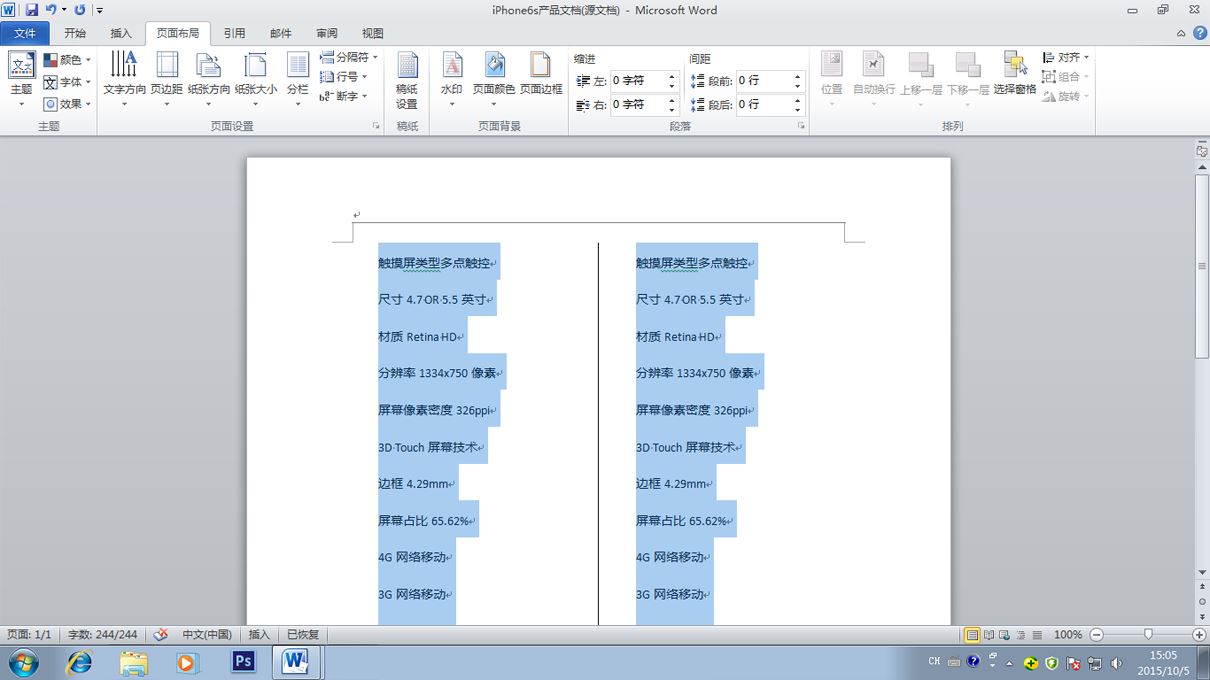The height and width of the screenshot is (680, 1210).
Task: Click the Save icon in quick access toolbar
Action: (31, 10)
